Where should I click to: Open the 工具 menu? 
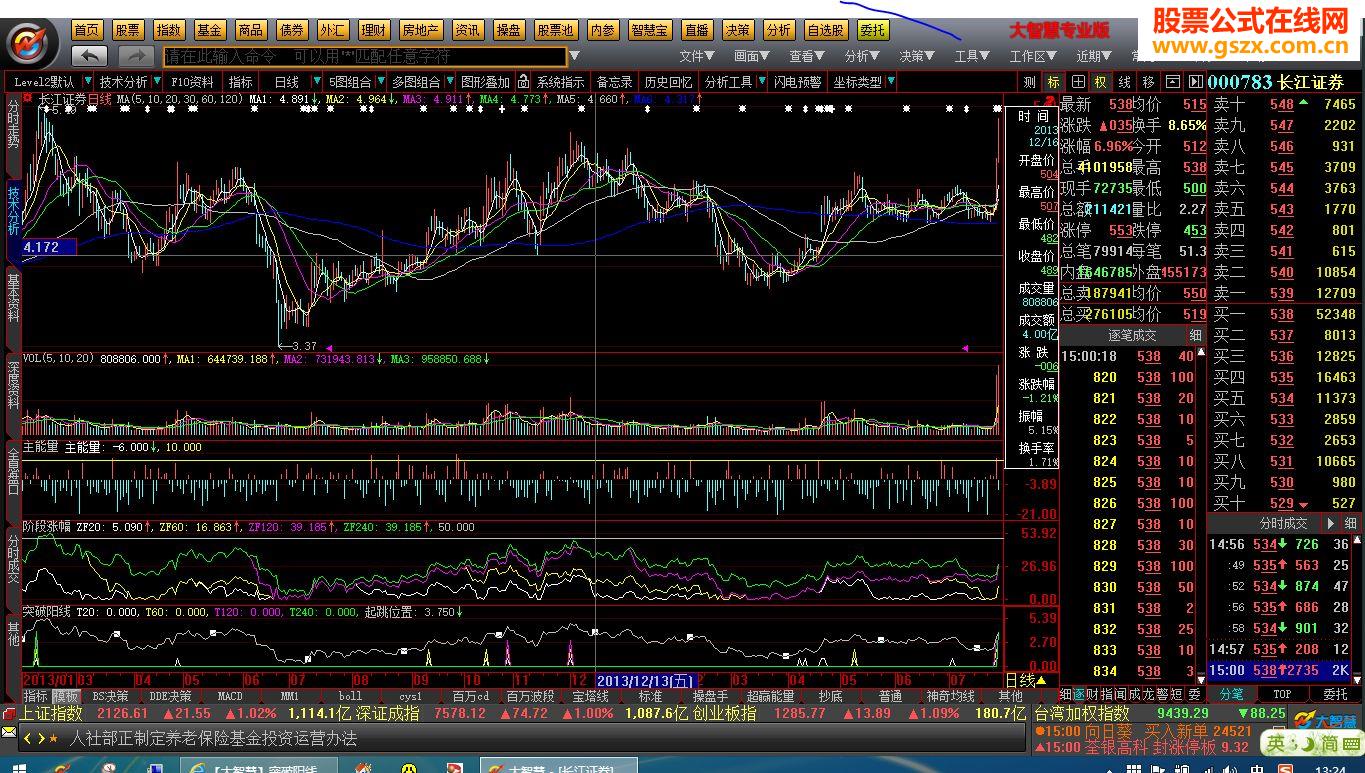click(972, 56)
